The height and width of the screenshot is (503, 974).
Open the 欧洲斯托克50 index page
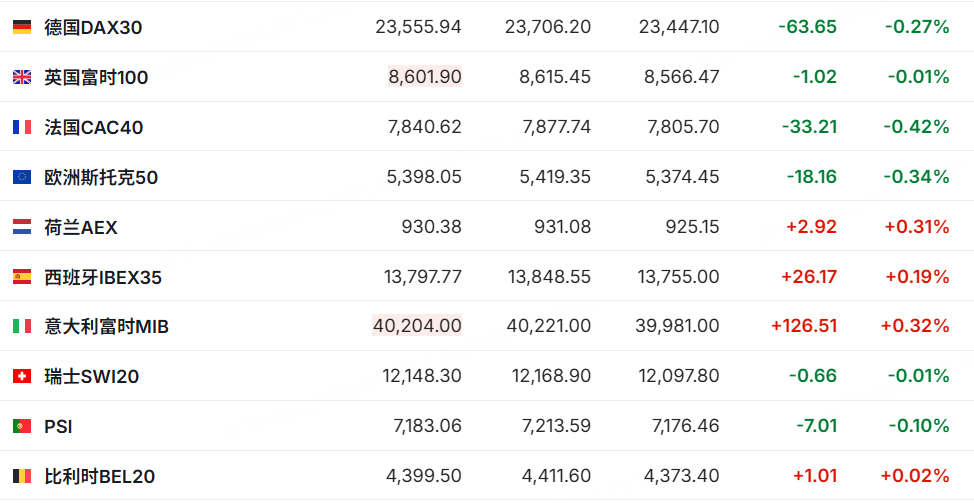(x=101, y=178)
